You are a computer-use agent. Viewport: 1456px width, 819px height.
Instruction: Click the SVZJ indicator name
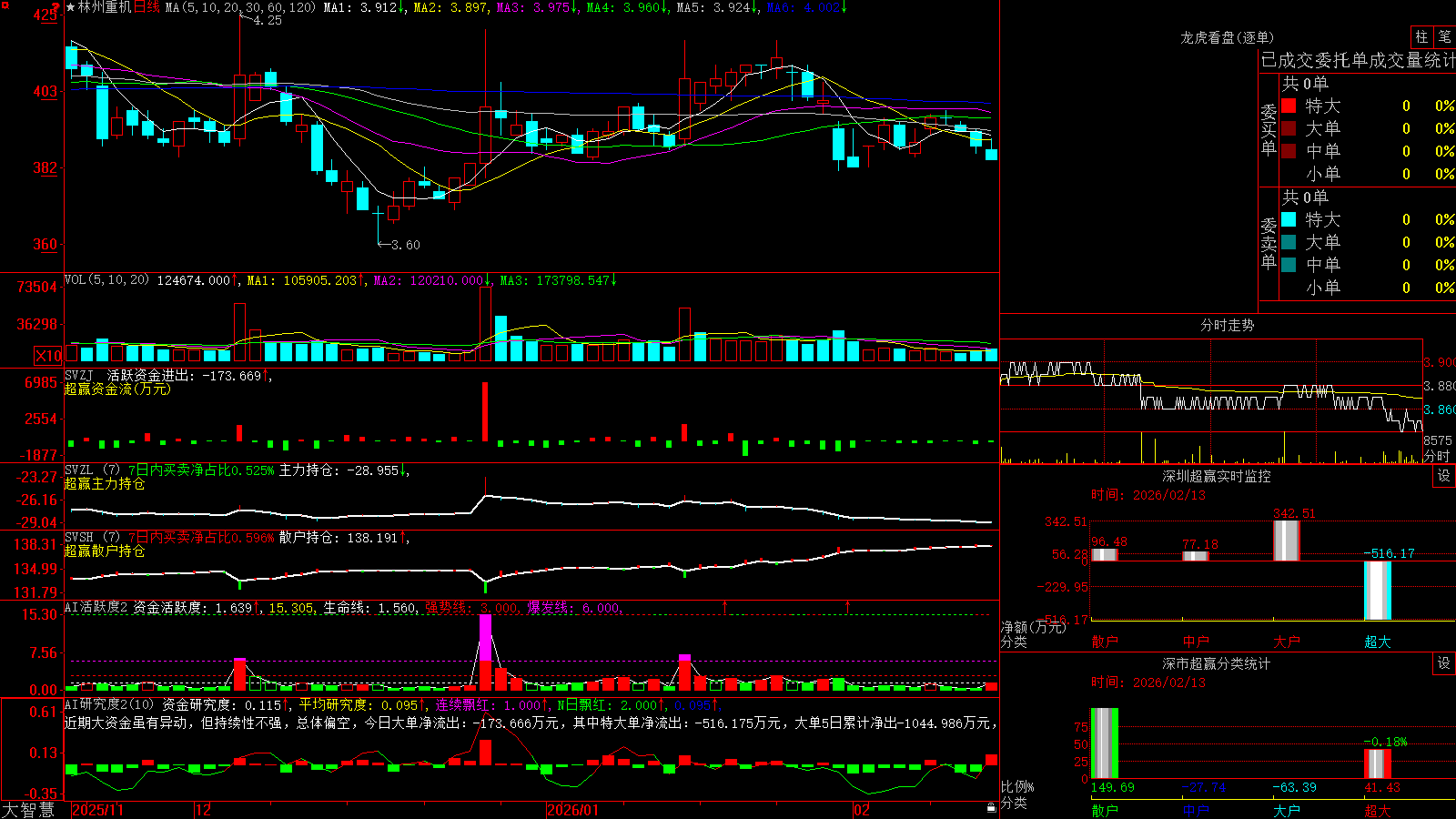79,375
